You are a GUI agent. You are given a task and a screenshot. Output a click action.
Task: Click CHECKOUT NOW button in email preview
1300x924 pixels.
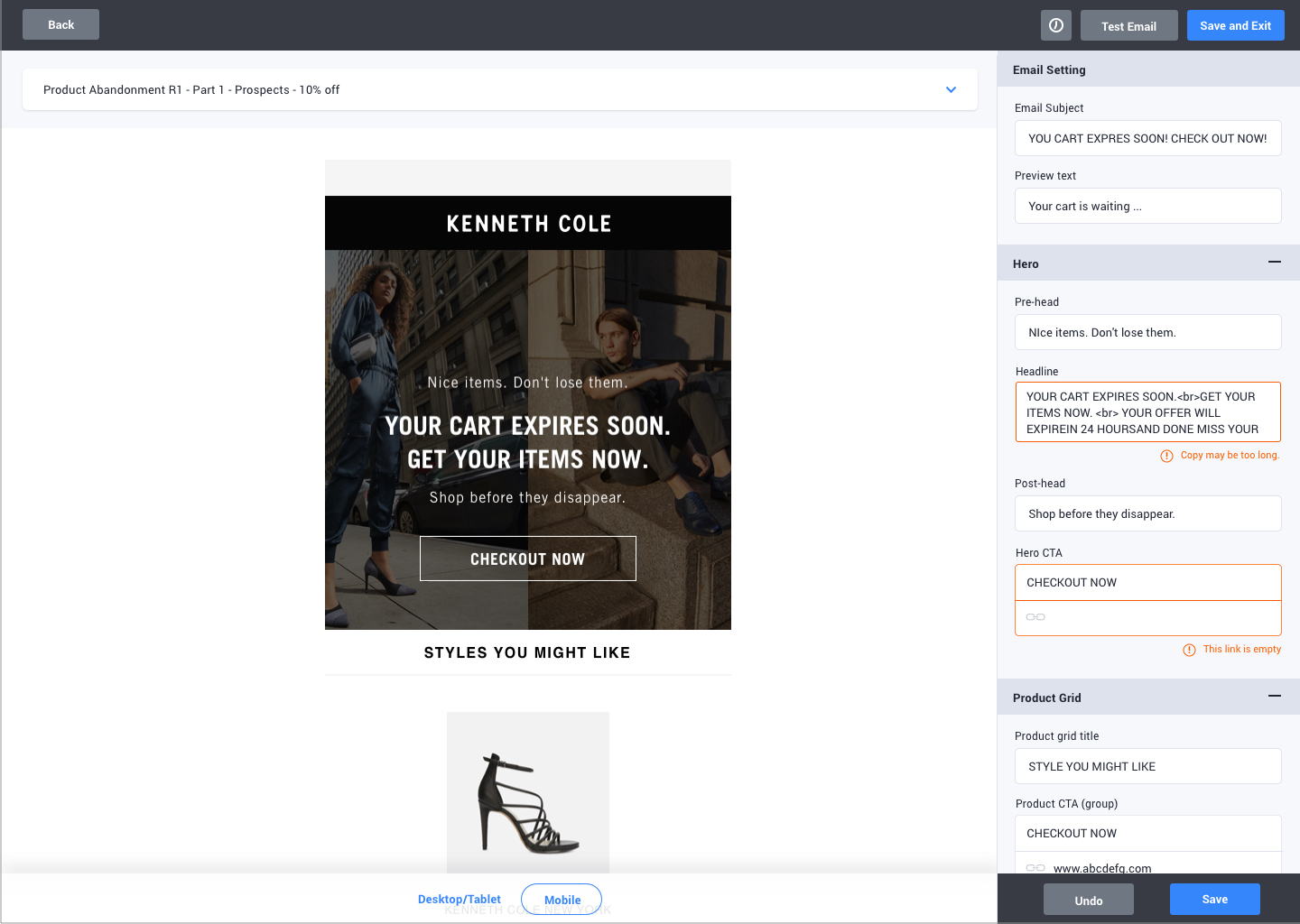coord(528,559)
